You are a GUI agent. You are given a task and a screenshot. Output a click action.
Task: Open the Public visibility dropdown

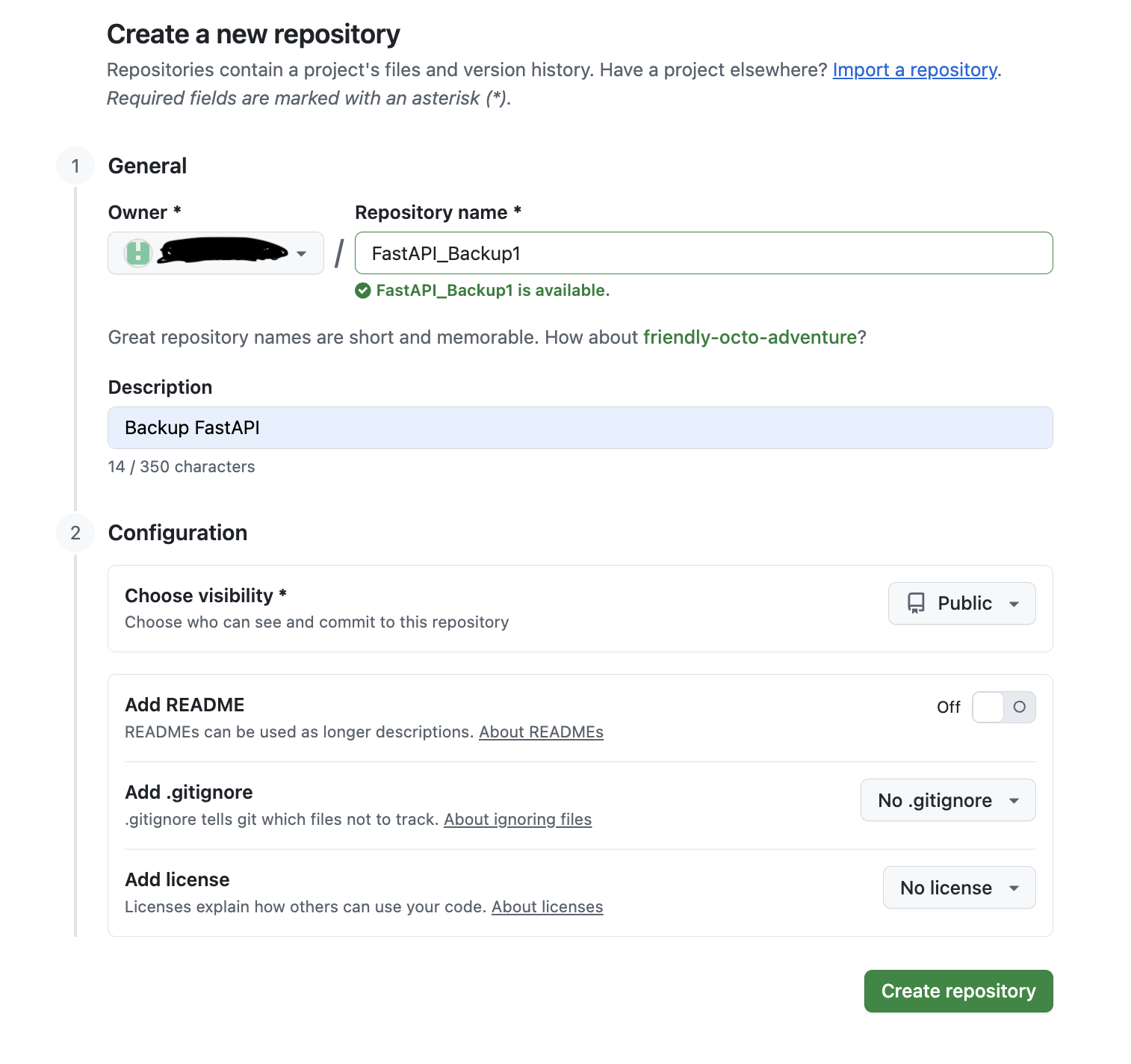[961, 603]
